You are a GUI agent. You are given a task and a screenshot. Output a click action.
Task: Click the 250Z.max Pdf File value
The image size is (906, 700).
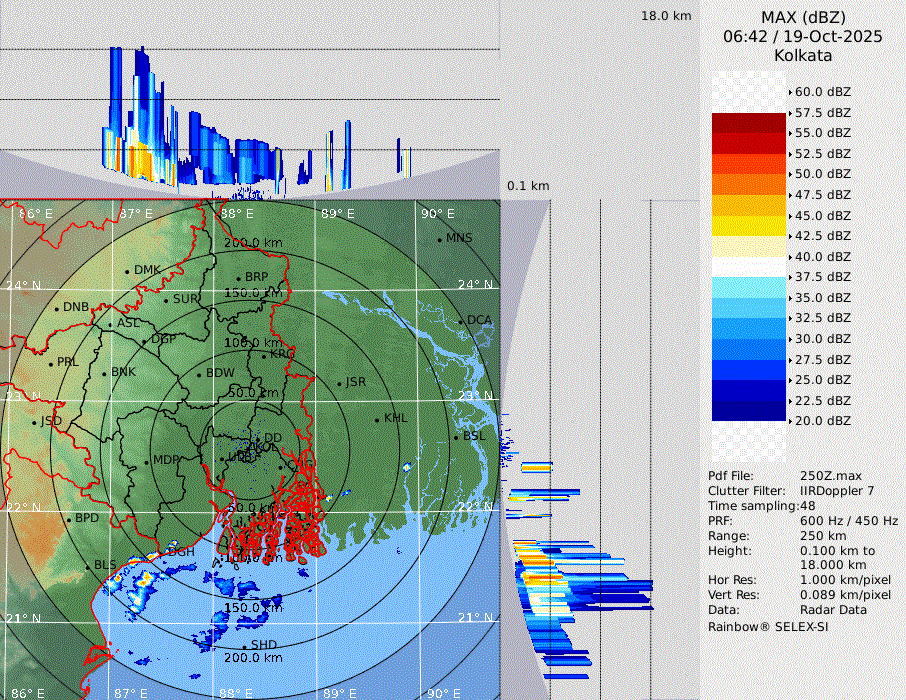(828, 476)
